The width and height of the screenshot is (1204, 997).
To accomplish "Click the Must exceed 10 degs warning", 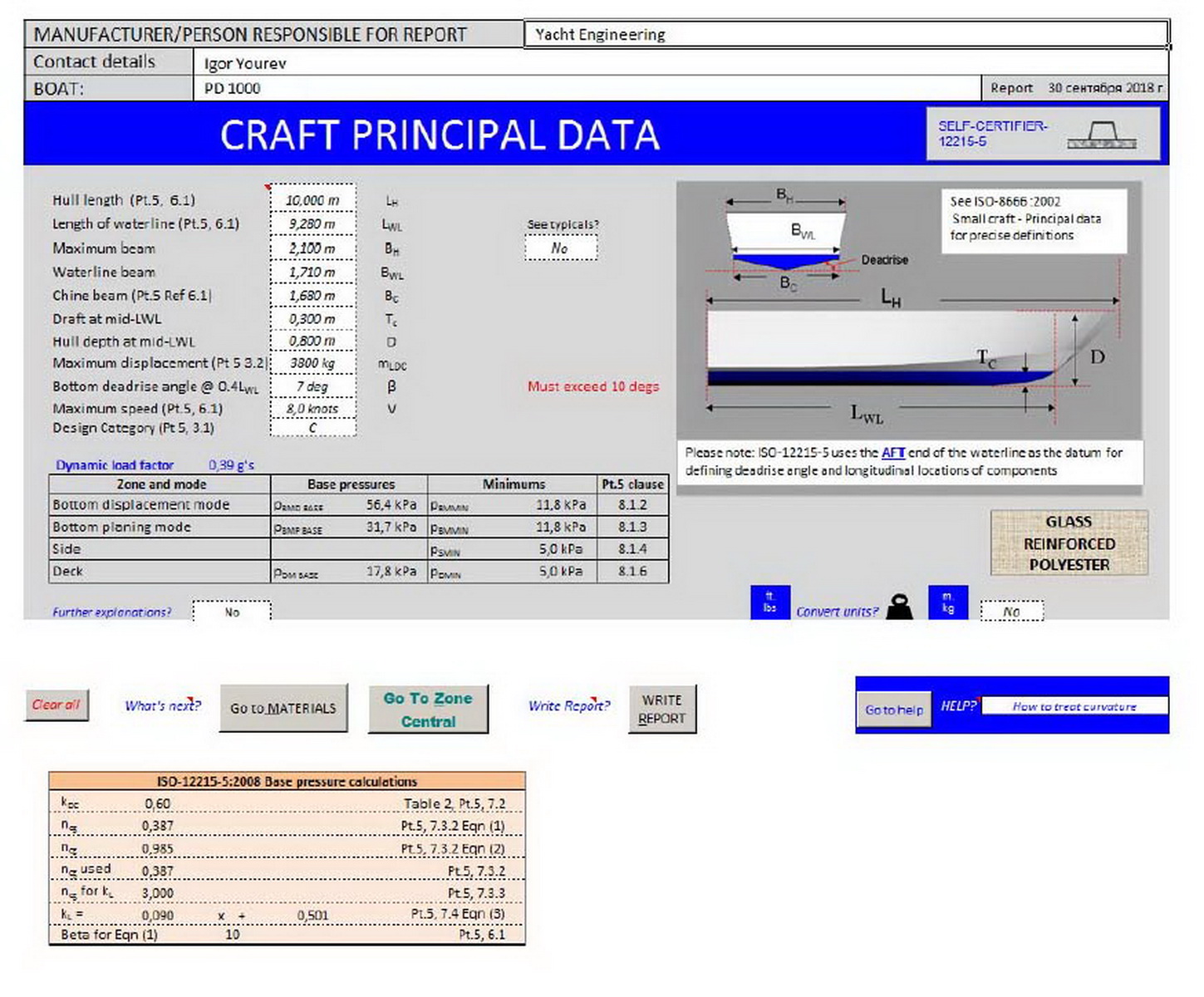I will 593,386.
